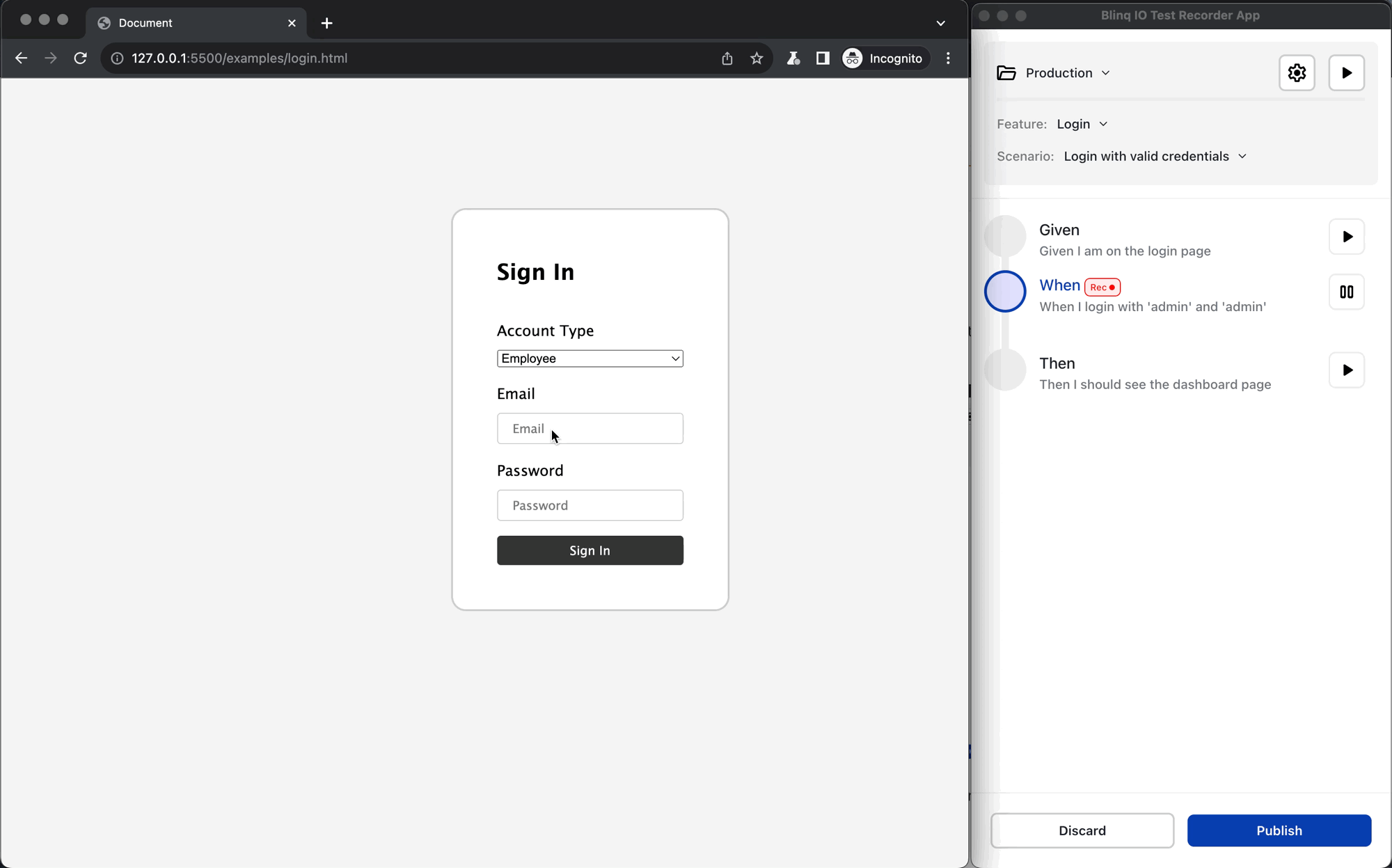The width and height of the screenshot is (1392, 868).
Task: Click the Email input field
Action: tap(590, 428)
